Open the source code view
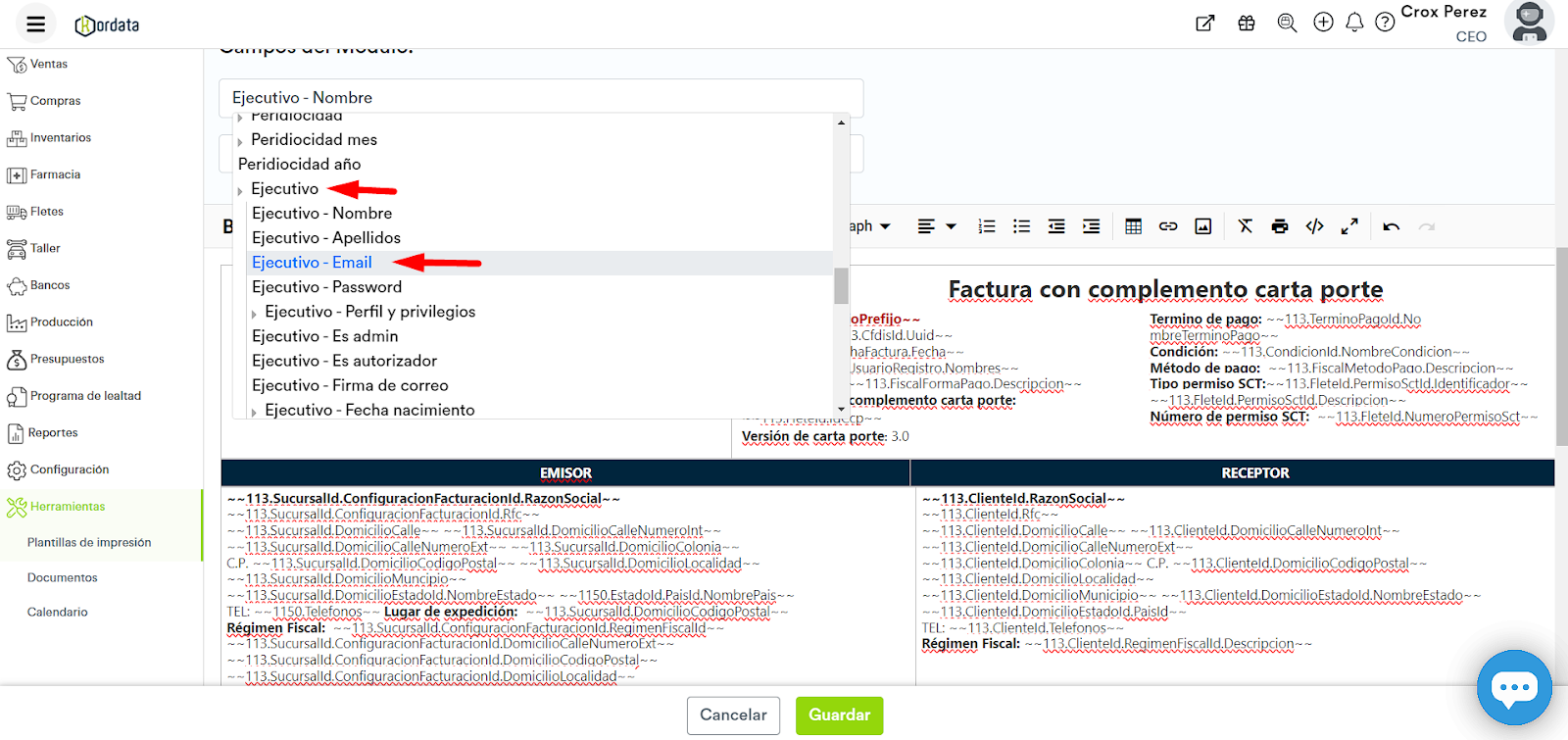1568x740 pixels. 1314,226
